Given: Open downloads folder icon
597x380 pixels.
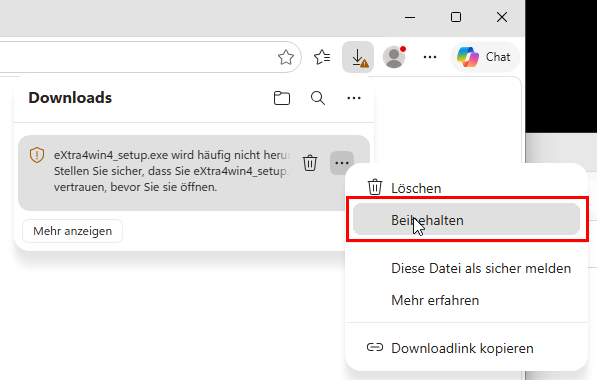Looking at the screenshot, I should click(282, 98).
